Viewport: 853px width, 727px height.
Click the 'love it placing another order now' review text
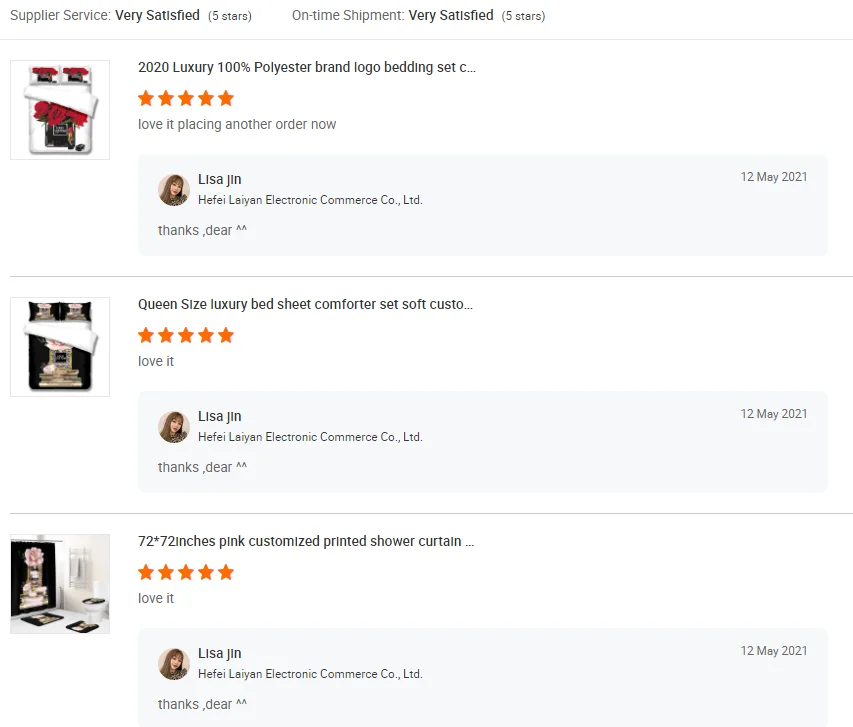(237, 124)
